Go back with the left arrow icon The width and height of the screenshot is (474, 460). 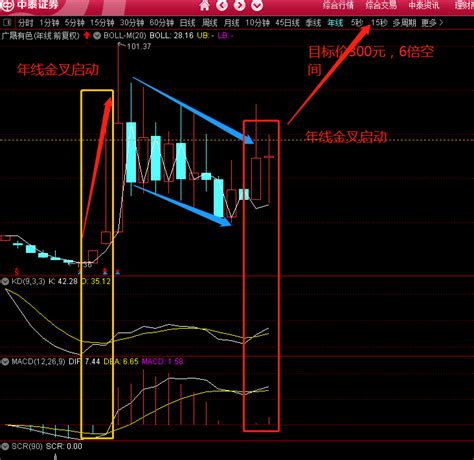point(222,5)
